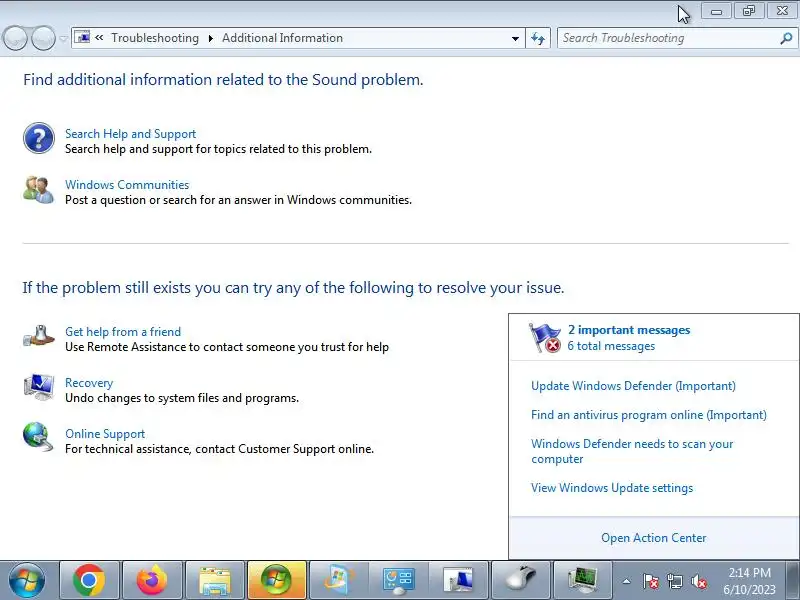The image size is (800, 600).
Task: Open the Search Help and Support link
Action: point(131,134)
